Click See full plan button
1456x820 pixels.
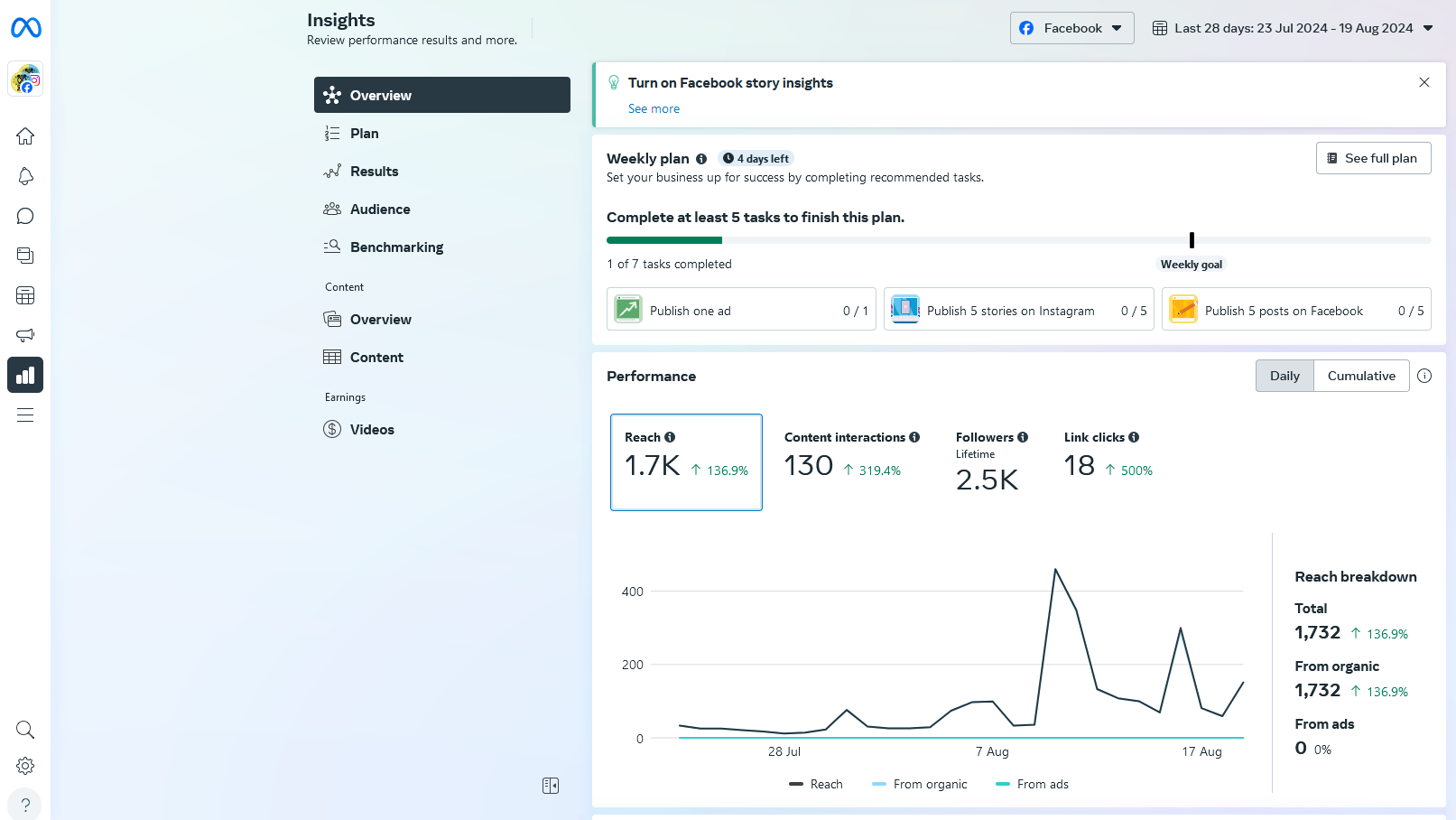pyautogui.click(x=1373, y=158)
